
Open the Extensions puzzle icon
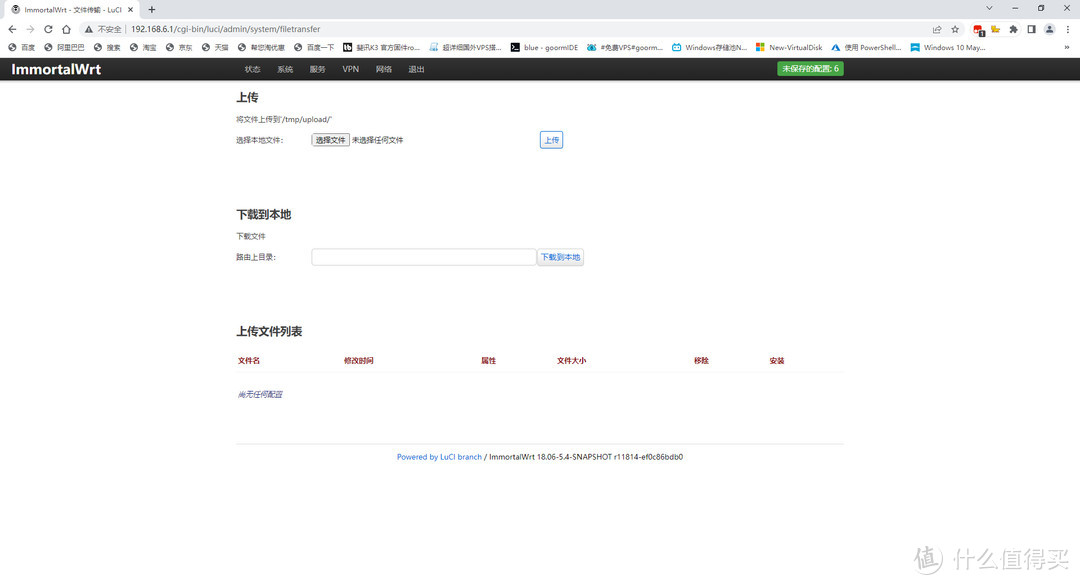pyautogui.click(x=1013, y=29)
